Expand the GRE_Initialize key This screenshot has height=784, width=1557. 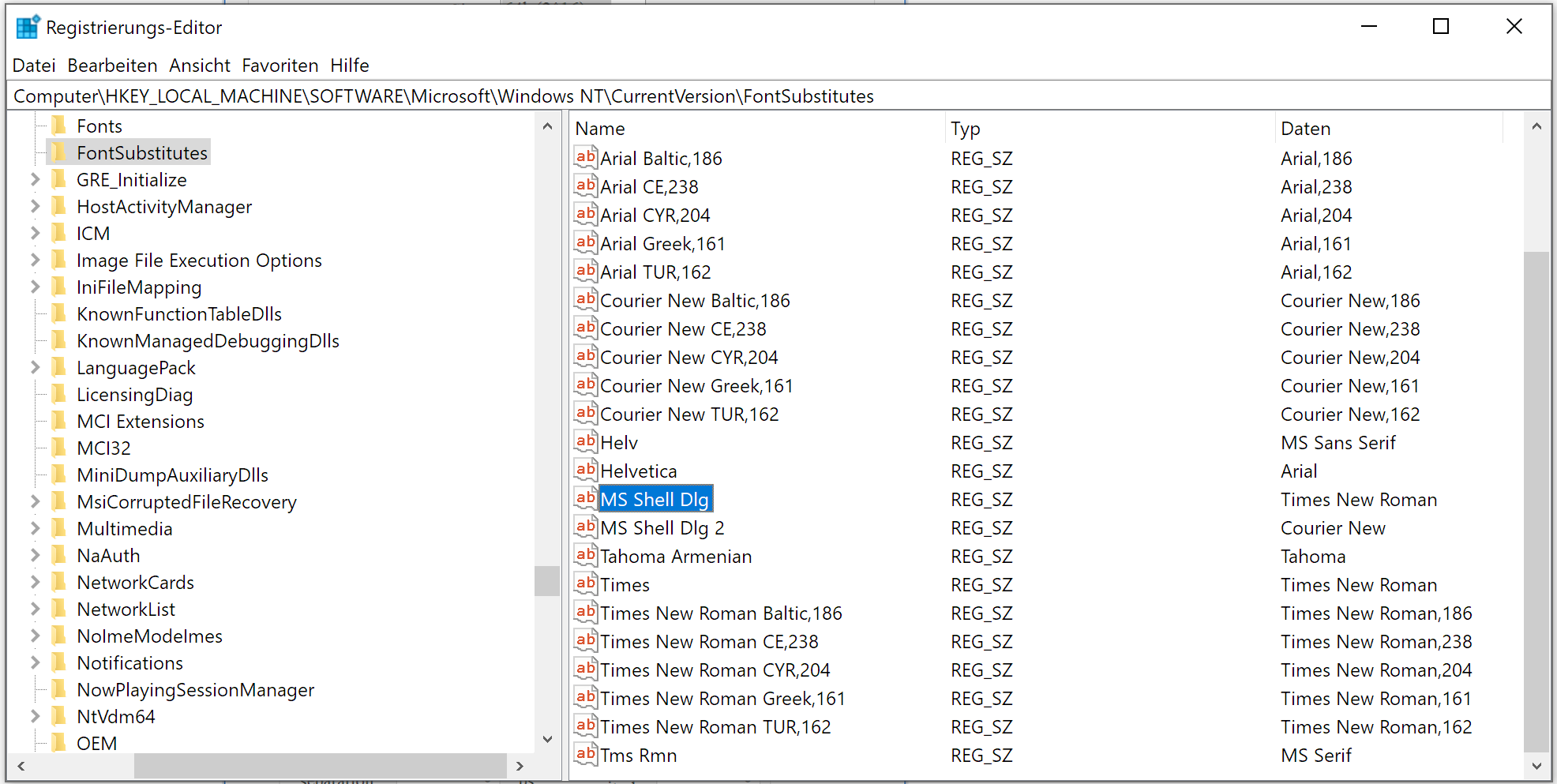35,179
